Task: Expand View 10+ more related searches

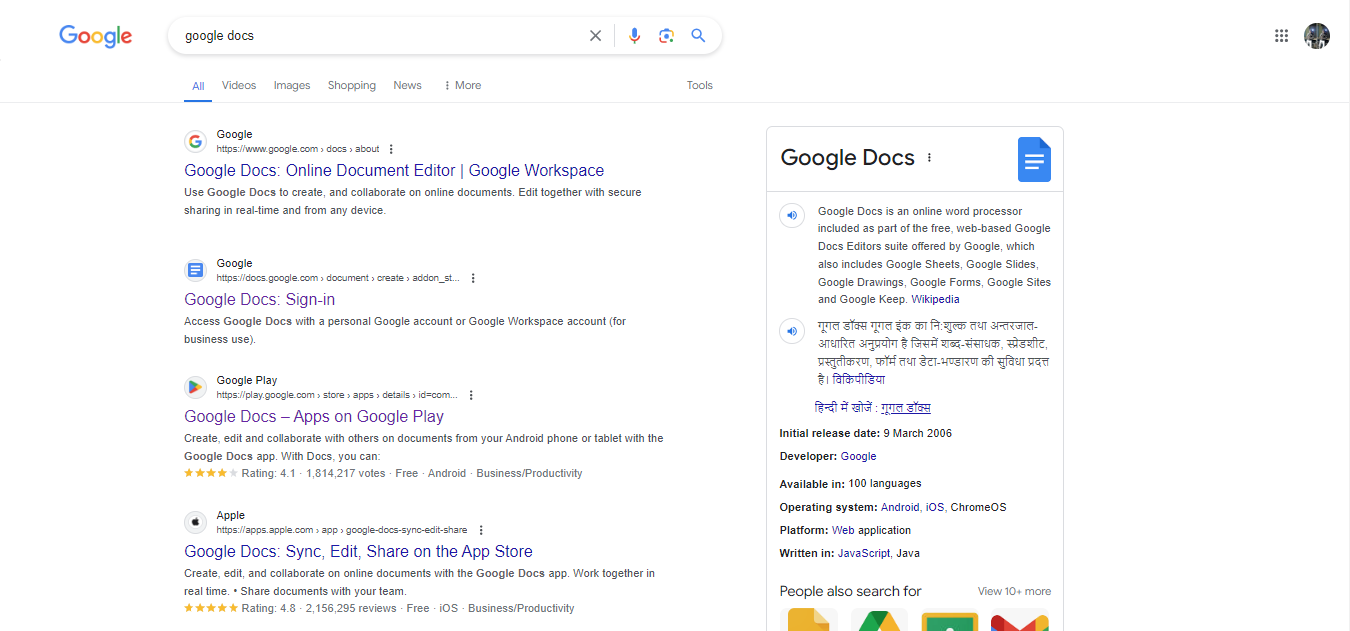Action: click(1014, 591)
